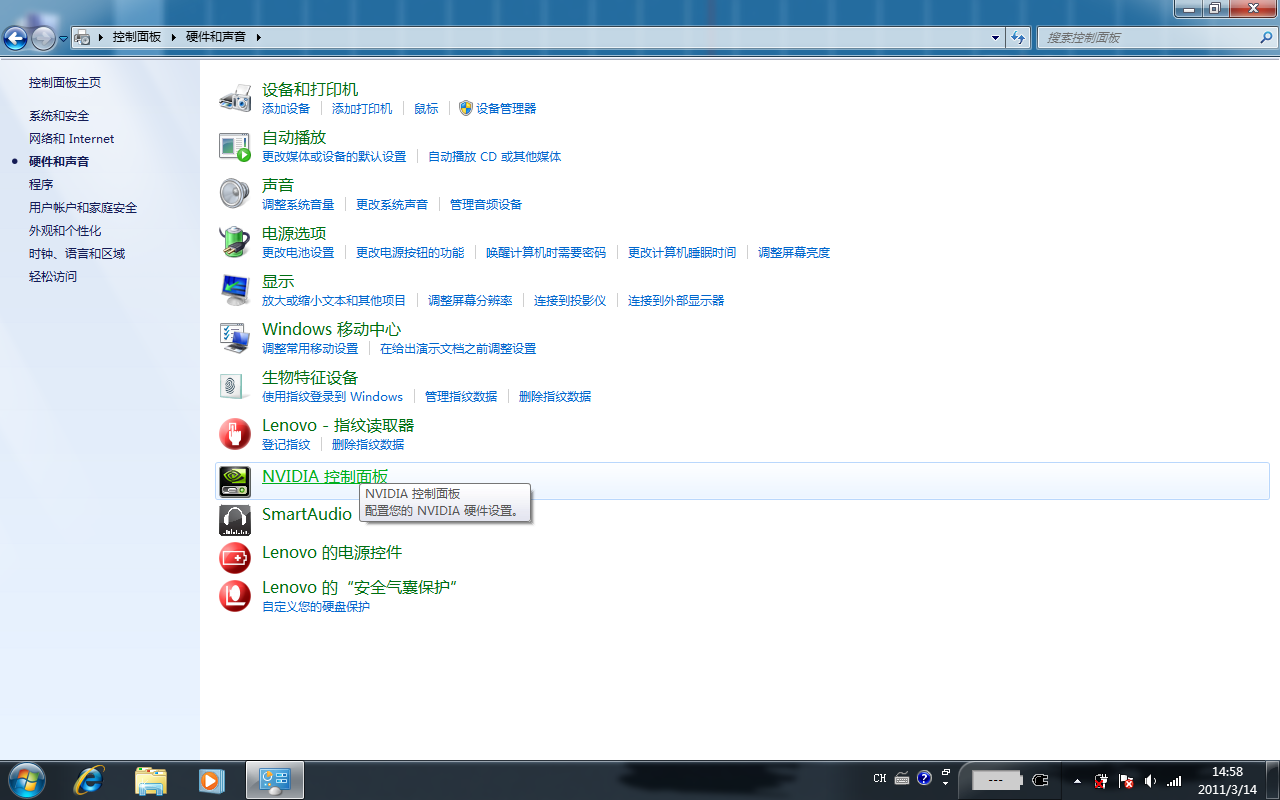Expand the 控制面板 breadcrumb arrow
Image resolution: width=1280 pixels, height=800 pixels.
pos(172,37)
